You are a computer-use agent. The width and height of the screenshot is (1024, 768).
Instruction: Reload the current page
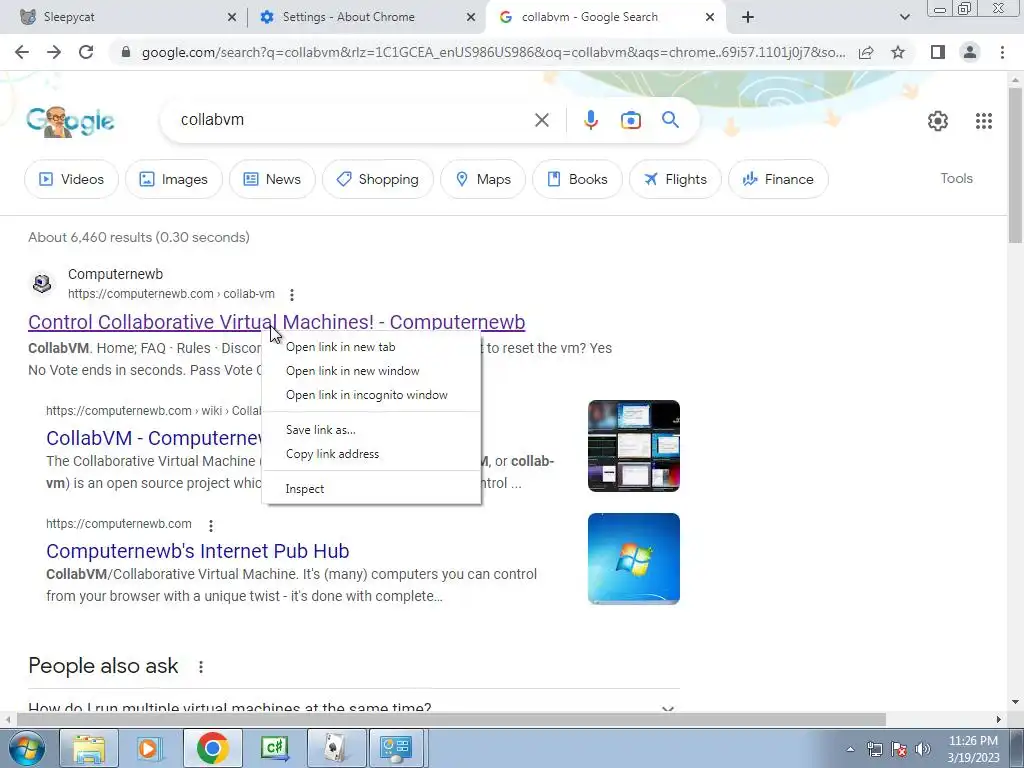(x=86, y=52)
